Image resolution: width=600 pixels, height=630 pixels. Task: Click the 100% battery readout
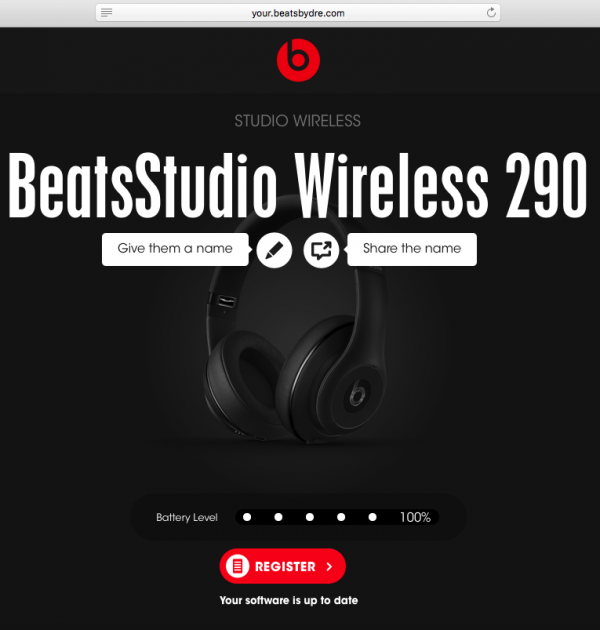415,518
